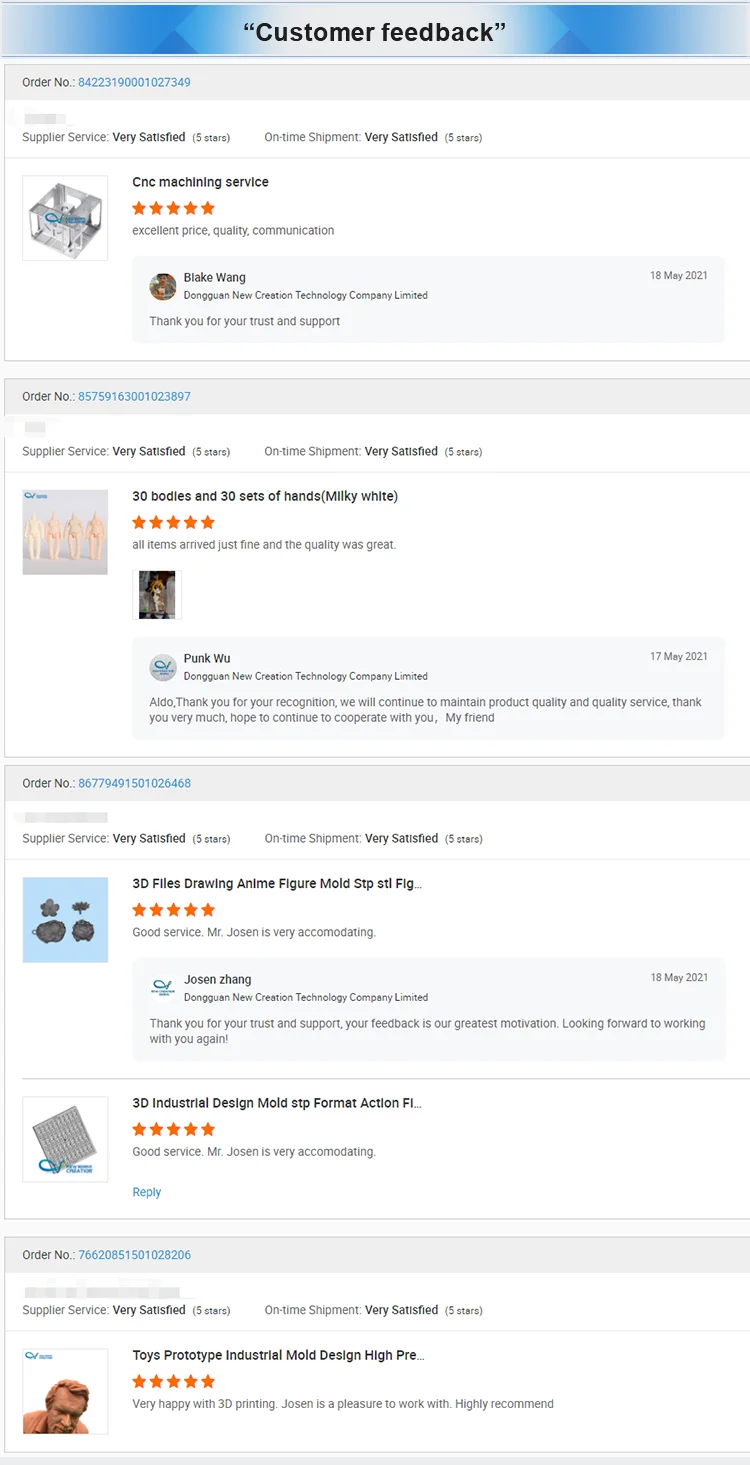Open the toys prototype bust thumbnail
Screen dimensions: 750x1465
point(65,1391)
